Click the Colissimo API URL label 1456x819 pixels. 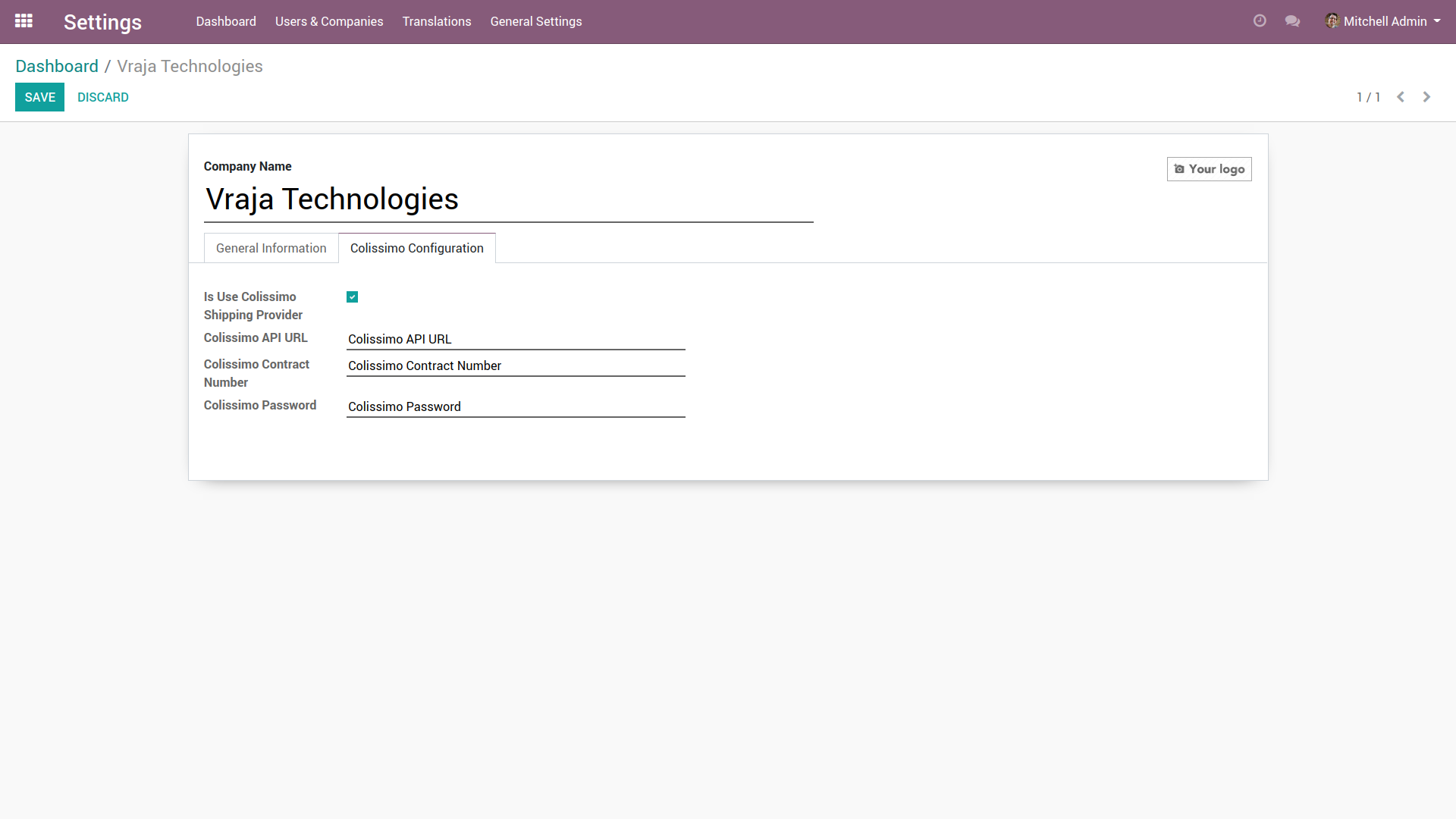[256, 337]
